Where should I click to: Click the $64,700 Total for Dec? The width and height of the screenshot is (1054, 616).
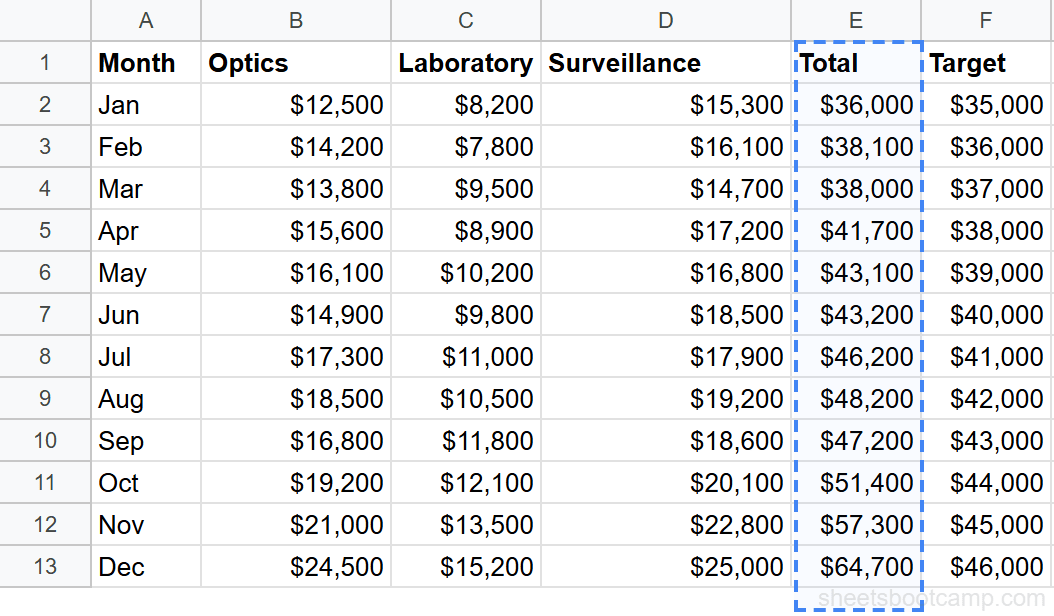(856, 566)
